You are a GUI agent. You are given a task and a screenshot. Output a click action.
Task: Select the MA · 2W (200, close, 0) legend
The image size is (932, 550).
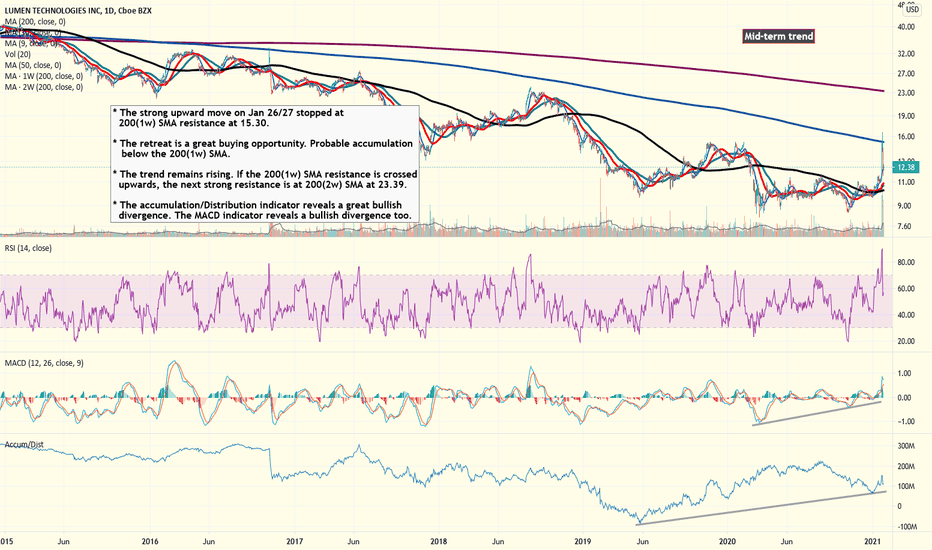pos(44,87)
